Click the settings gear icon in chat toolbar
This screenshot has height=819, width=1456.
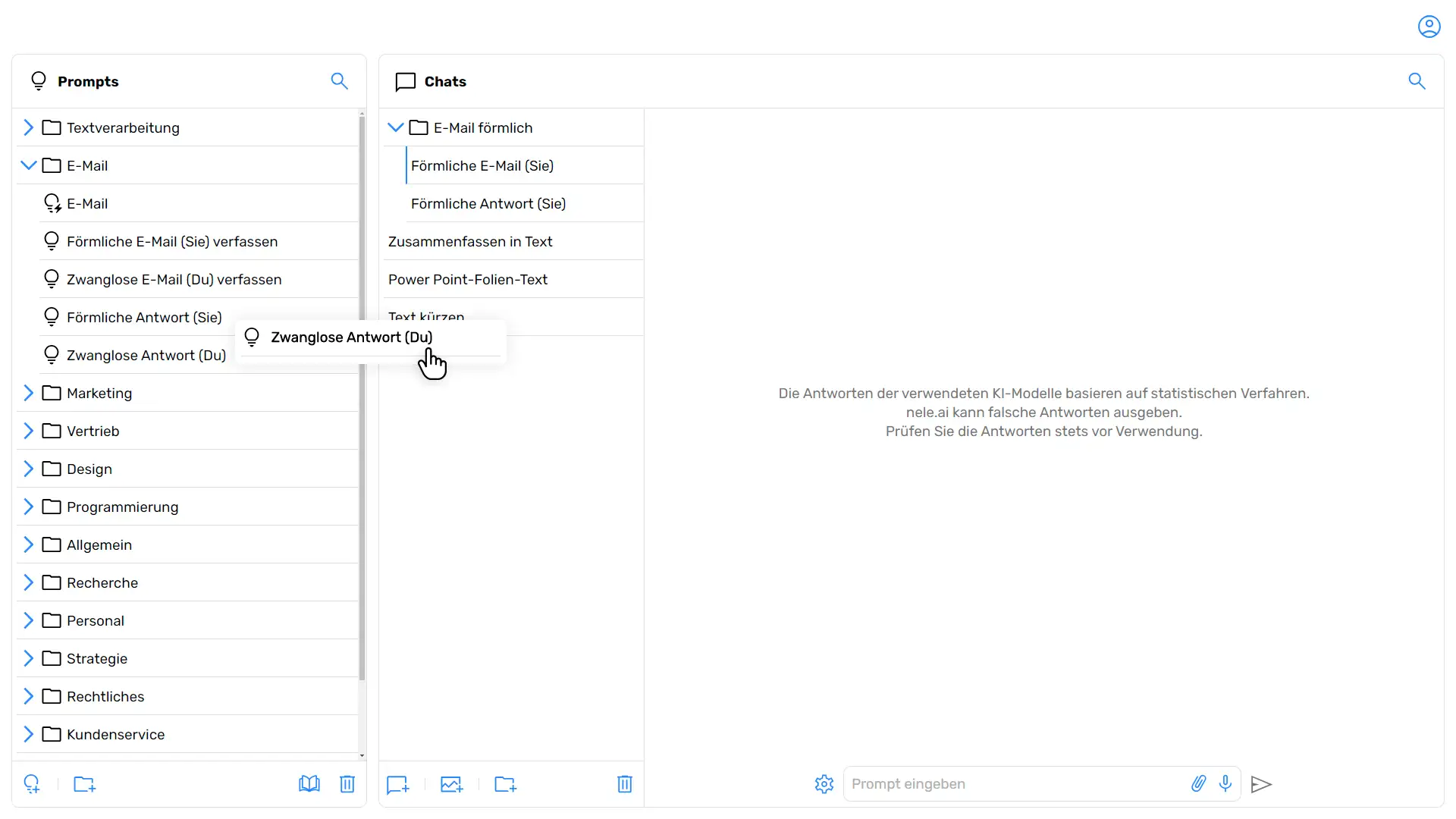(824, 783)
